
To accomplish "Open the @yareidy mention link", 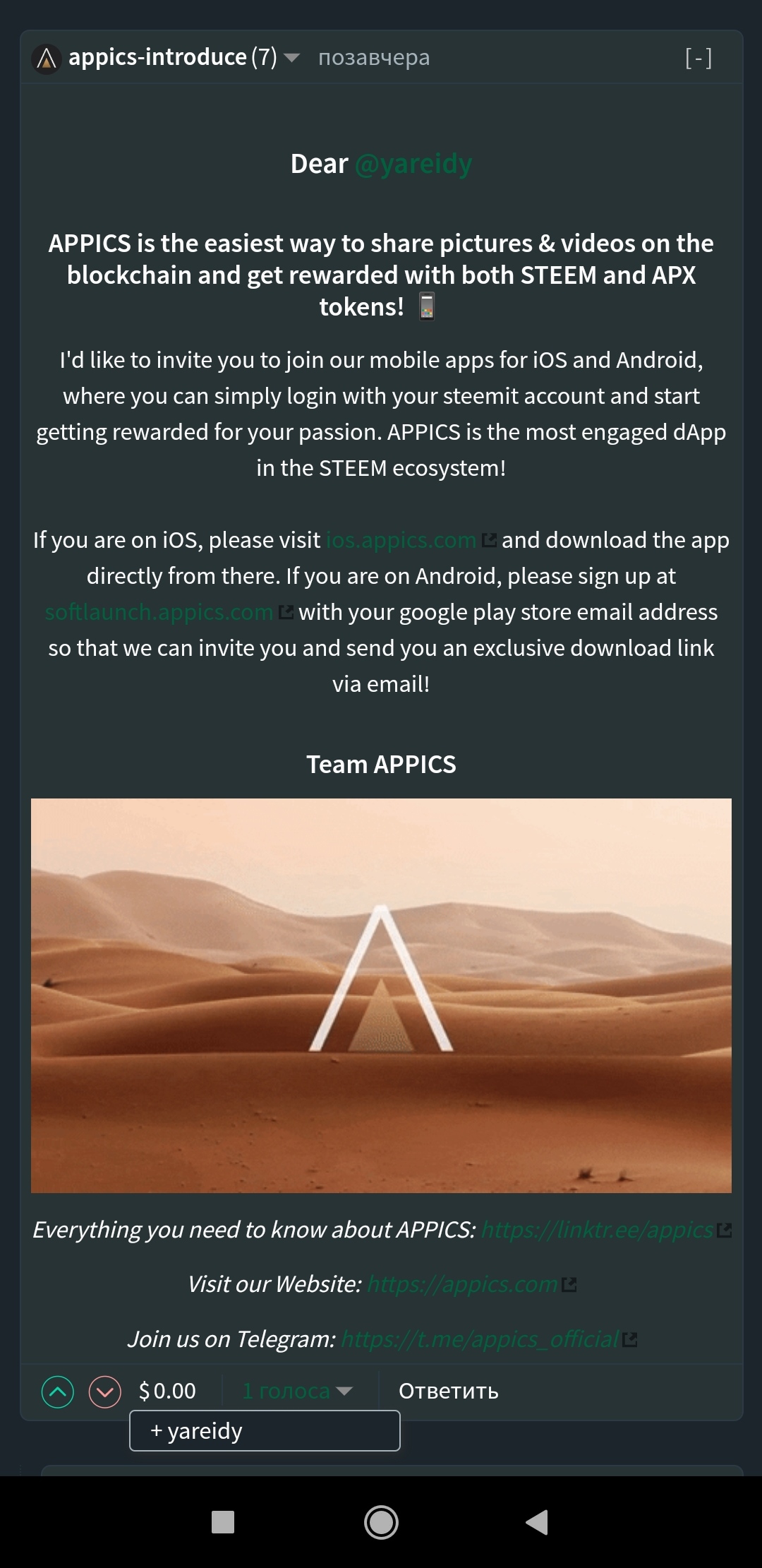I will click(413, 164).
